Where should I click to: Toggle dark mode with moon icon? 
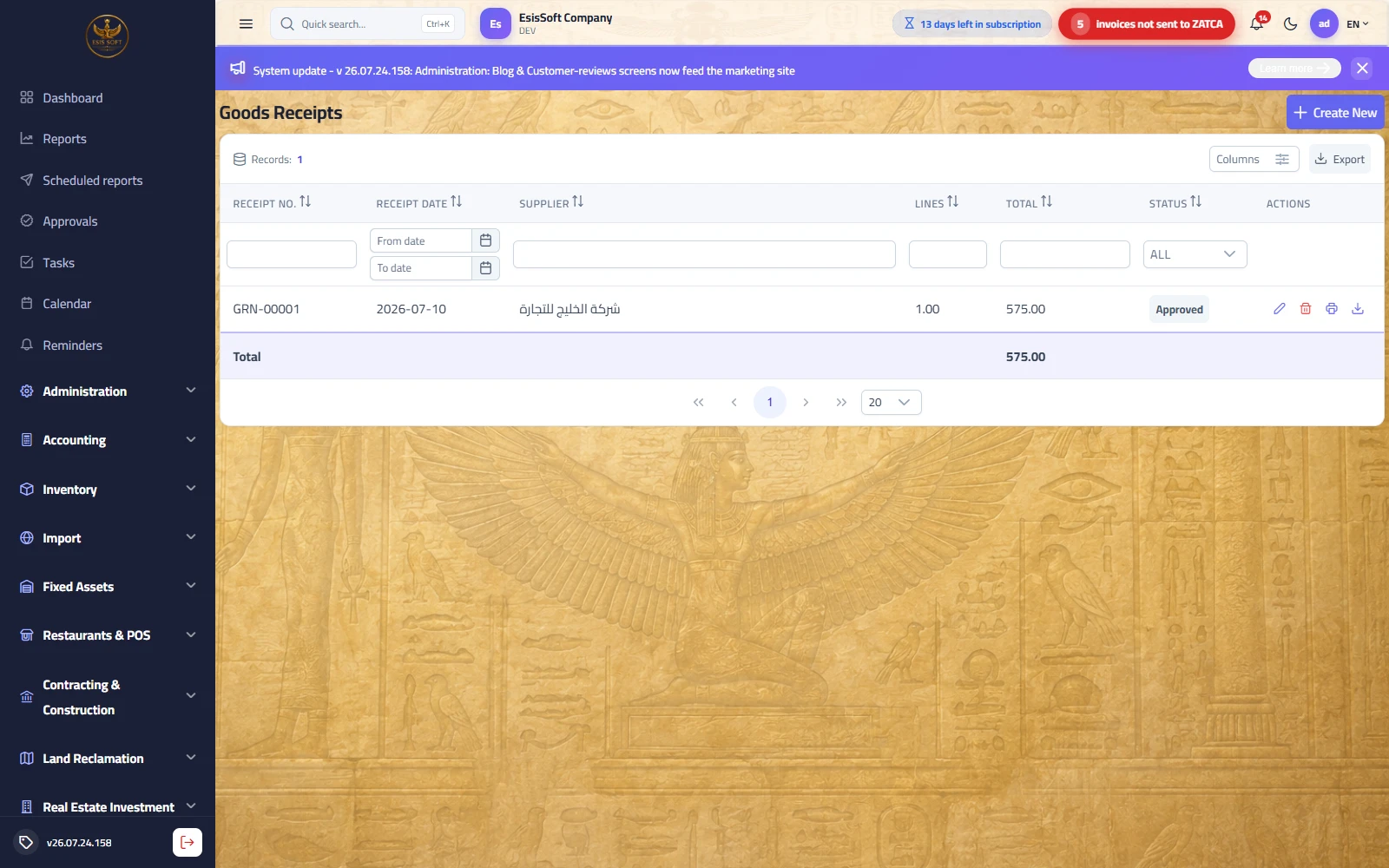[x=1290, y=24]
